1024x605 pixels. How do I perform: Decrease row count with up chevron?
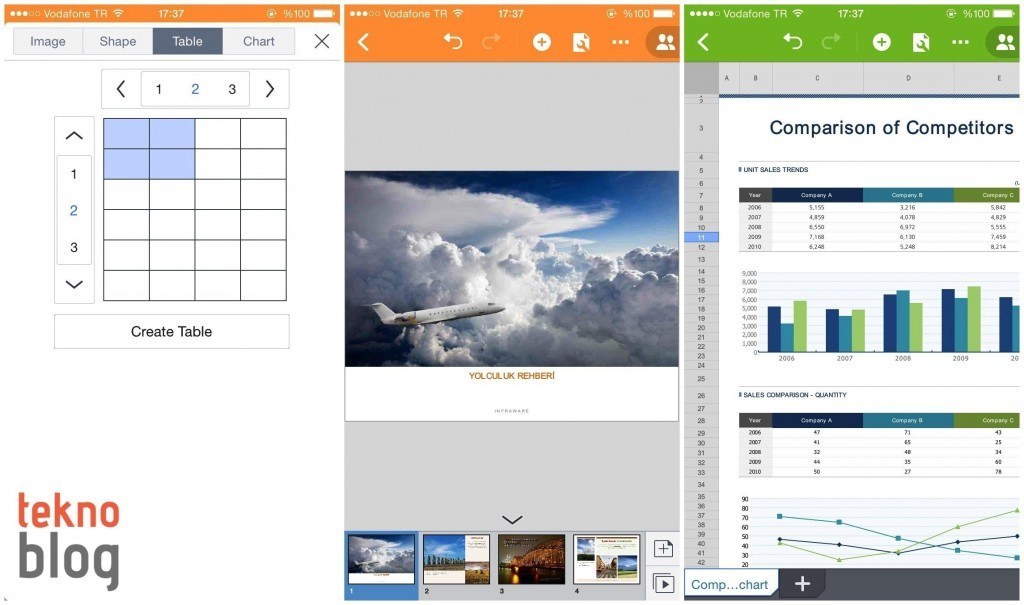[74, 136]
